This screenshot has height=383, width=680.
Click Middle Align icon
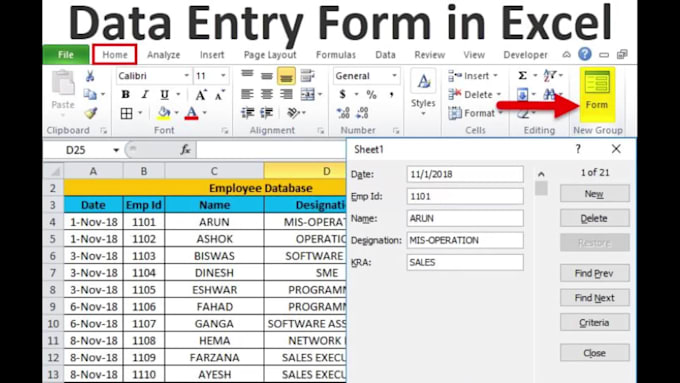point(267,76)
